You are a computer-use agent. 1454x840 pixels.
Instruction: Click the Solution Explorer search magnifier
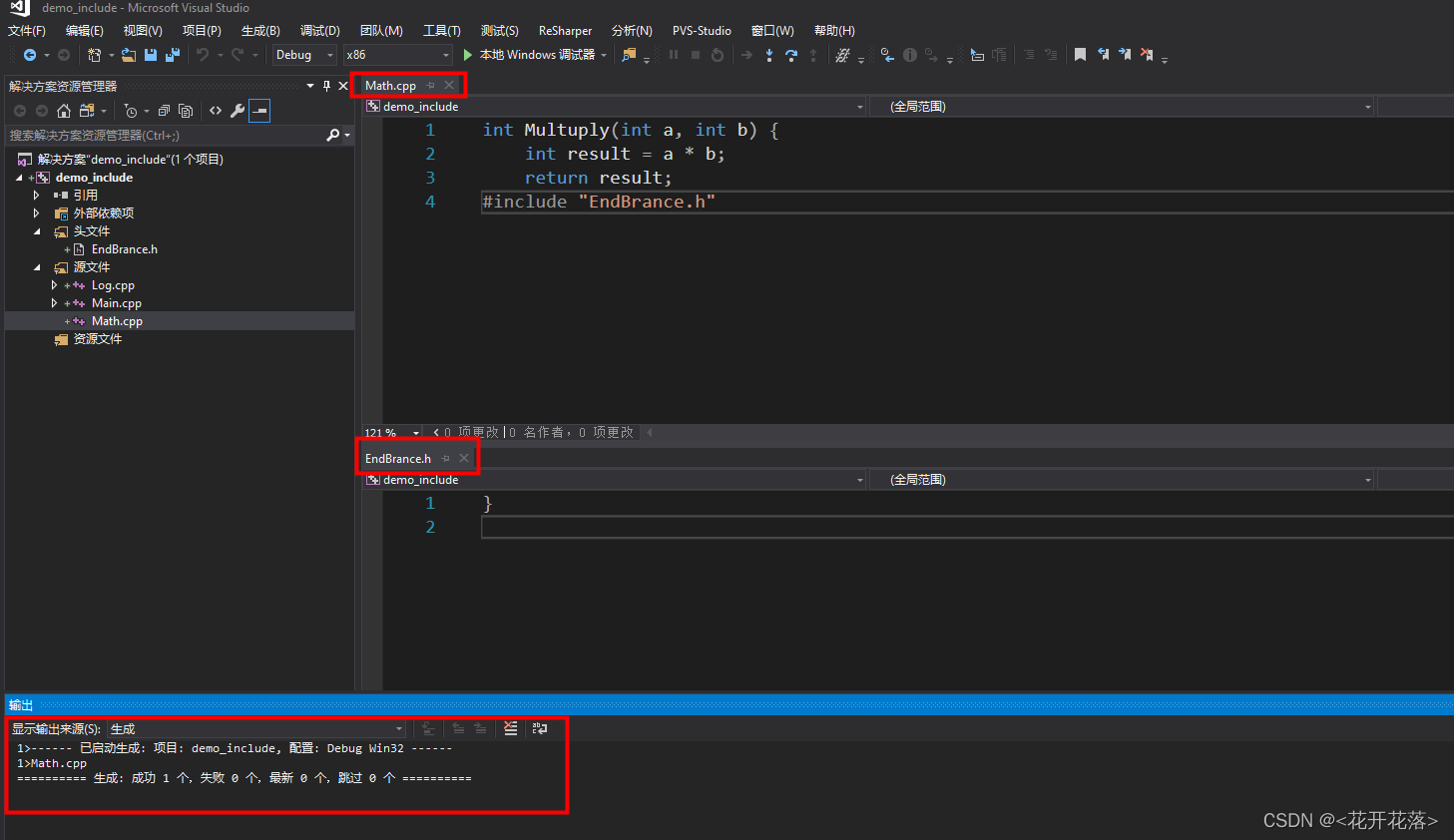[x=333, y=135]
